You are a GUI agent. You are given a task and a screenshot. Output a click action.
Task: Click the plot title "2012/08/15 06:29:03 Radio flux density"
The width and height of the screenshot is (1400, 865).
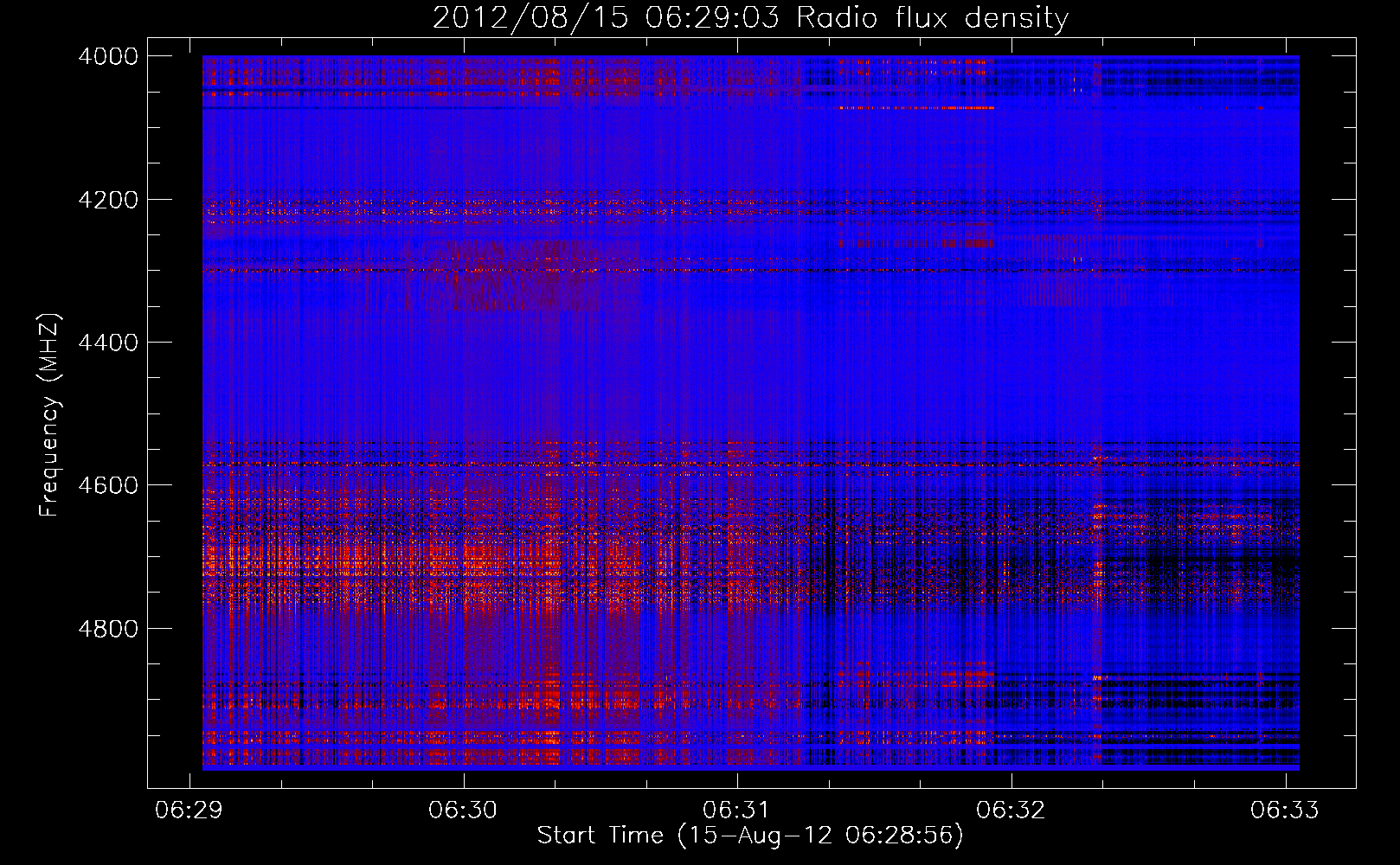point(750,18)
